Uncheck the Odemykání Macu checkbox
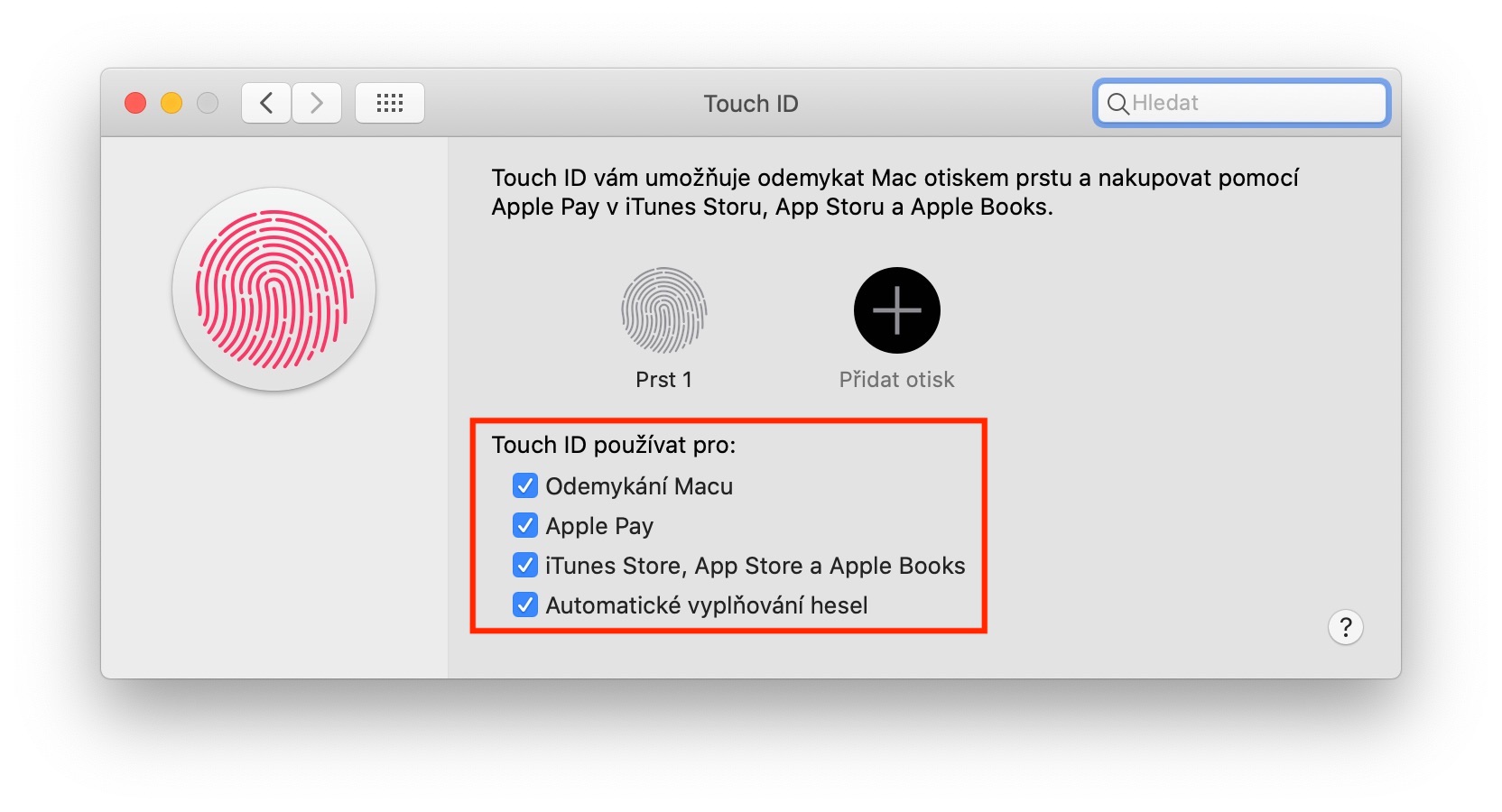Image resolution: width=1502 pixels, height=812 pixels. (x=525, y=486)
